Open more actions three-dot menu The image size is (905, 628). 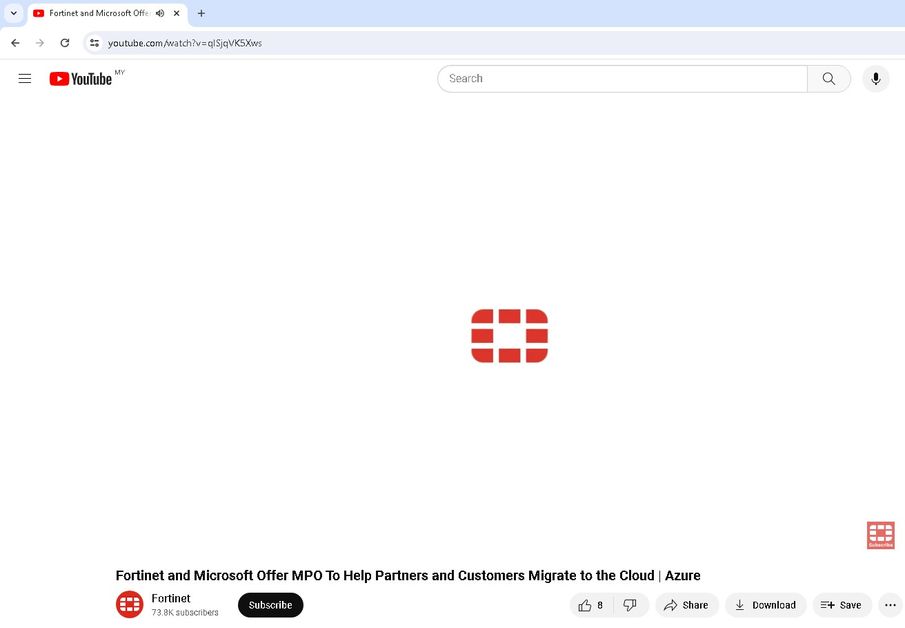[x=890, y=605]
